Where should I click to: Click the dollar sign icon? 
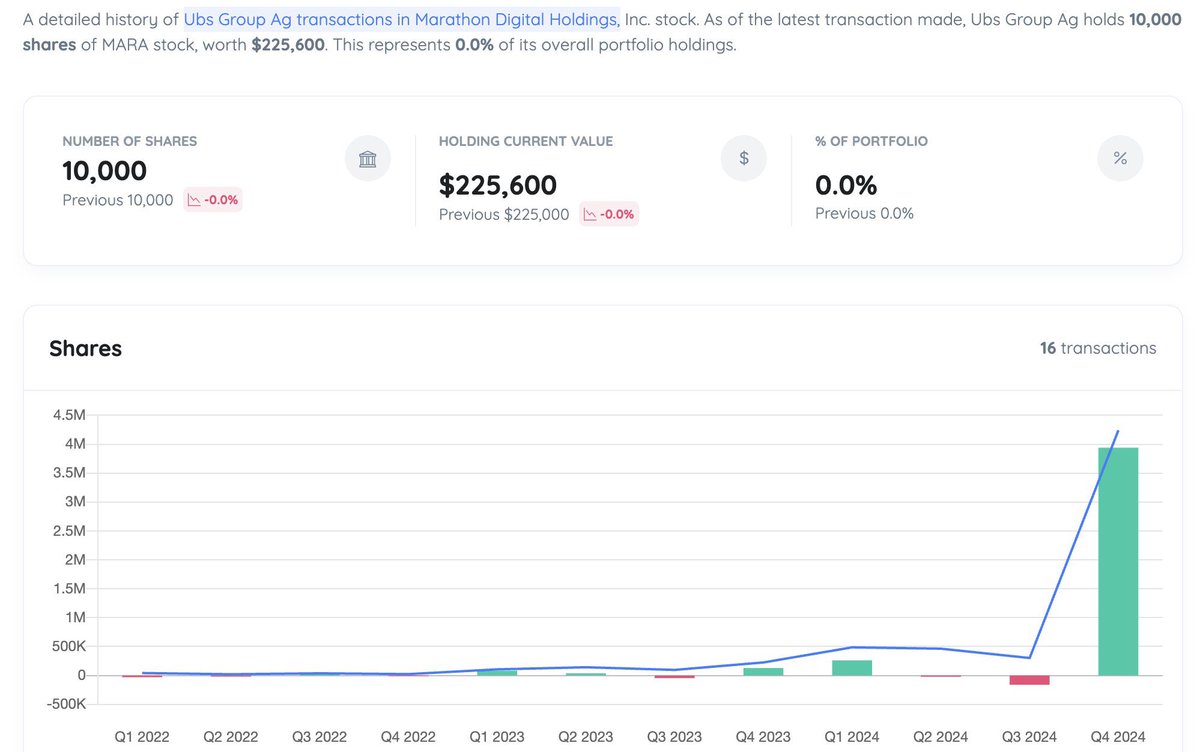coord(744,158)
